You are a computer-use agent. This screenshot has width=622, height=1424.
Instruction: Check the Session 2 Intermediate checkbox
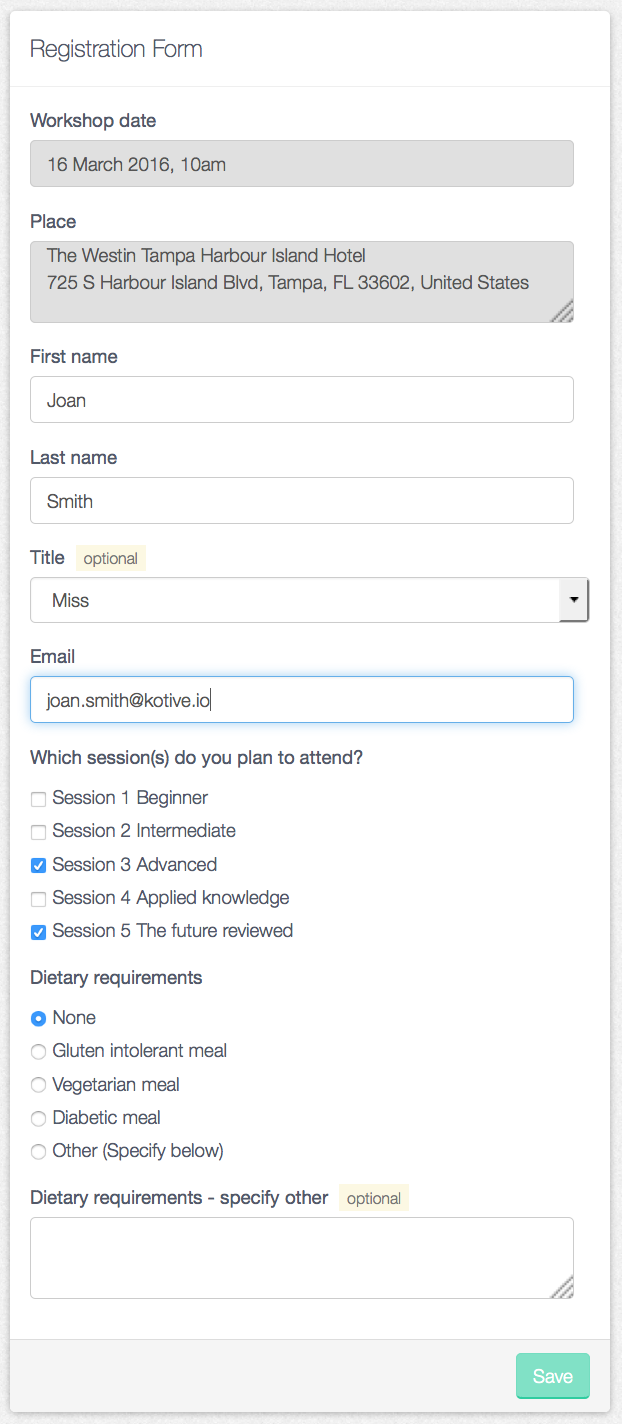click(38, 832)
